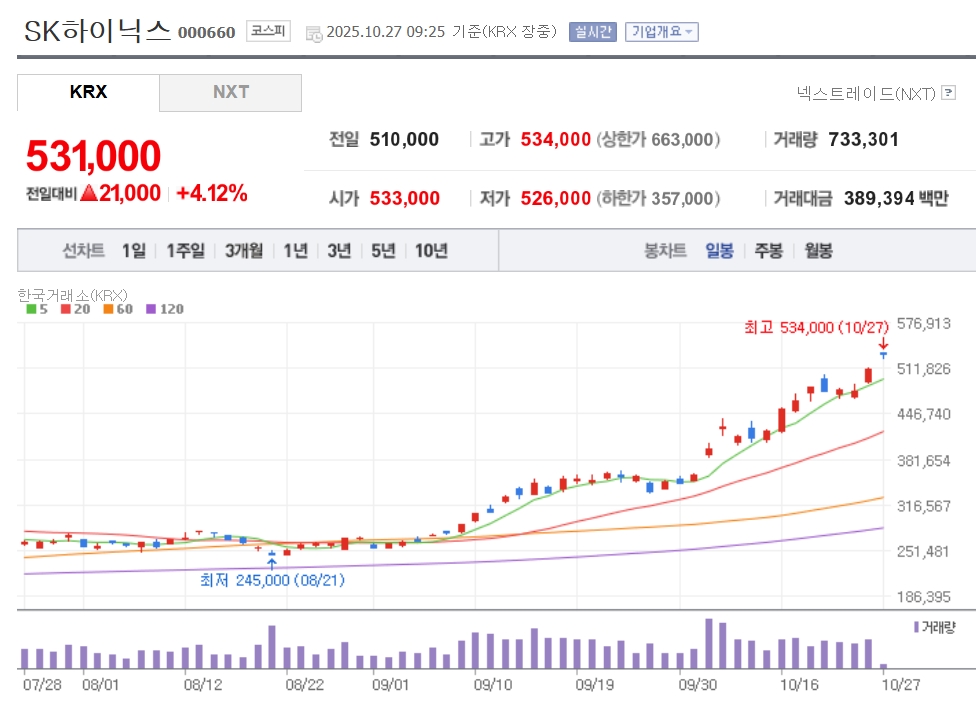Screen dimensions: 976x716
Task: Toggle the 실시간 real-time button
Action: click(x=593, y=31)
